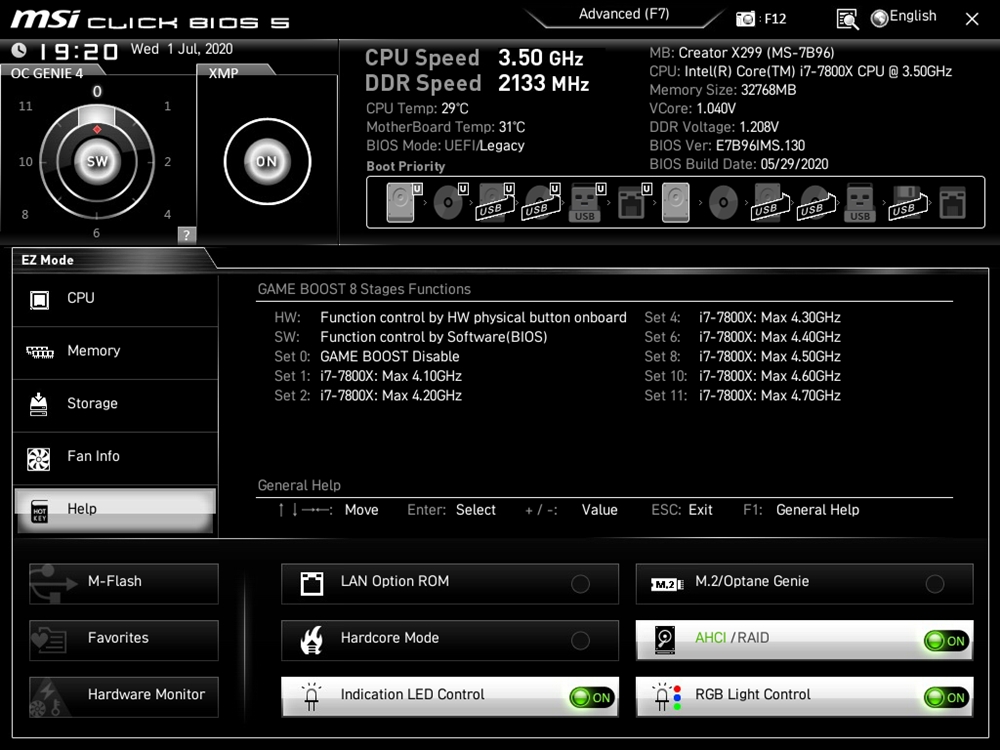Viewport: 1000px width, 750px height.
Task: Set OC Genie dial to stage 1
Action: pos(167,107)
